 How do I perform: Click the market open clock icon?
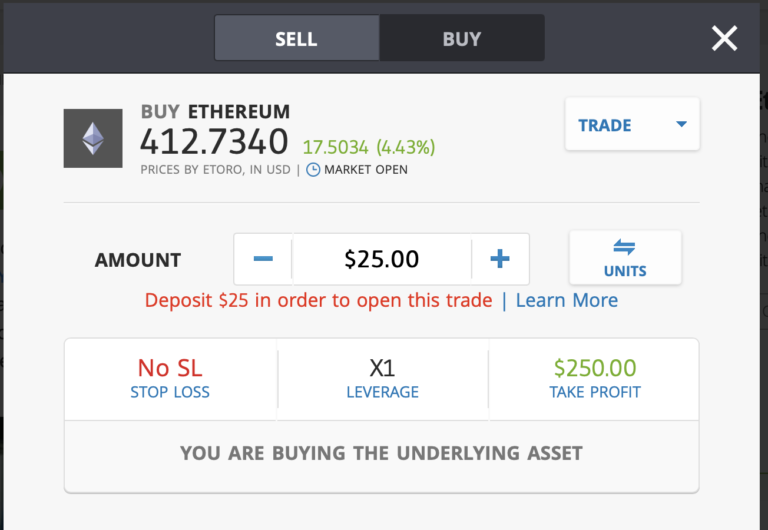point(313,170)
